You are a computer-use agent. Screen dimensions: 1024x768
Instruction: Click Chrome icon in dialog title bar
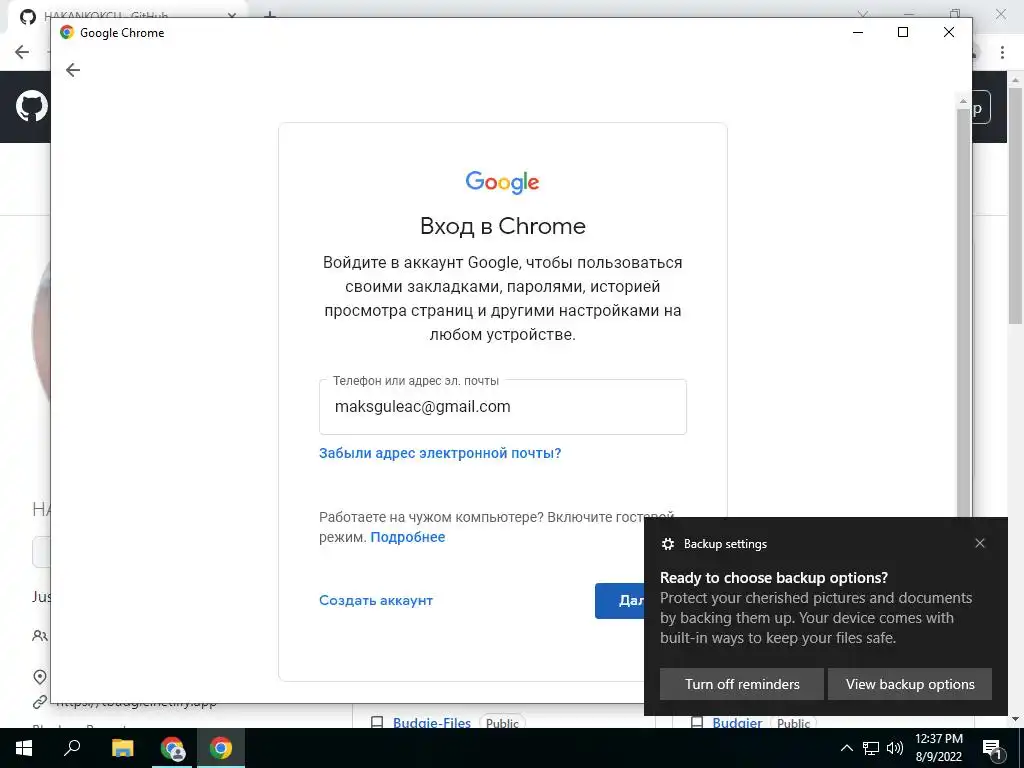(67, 32)
